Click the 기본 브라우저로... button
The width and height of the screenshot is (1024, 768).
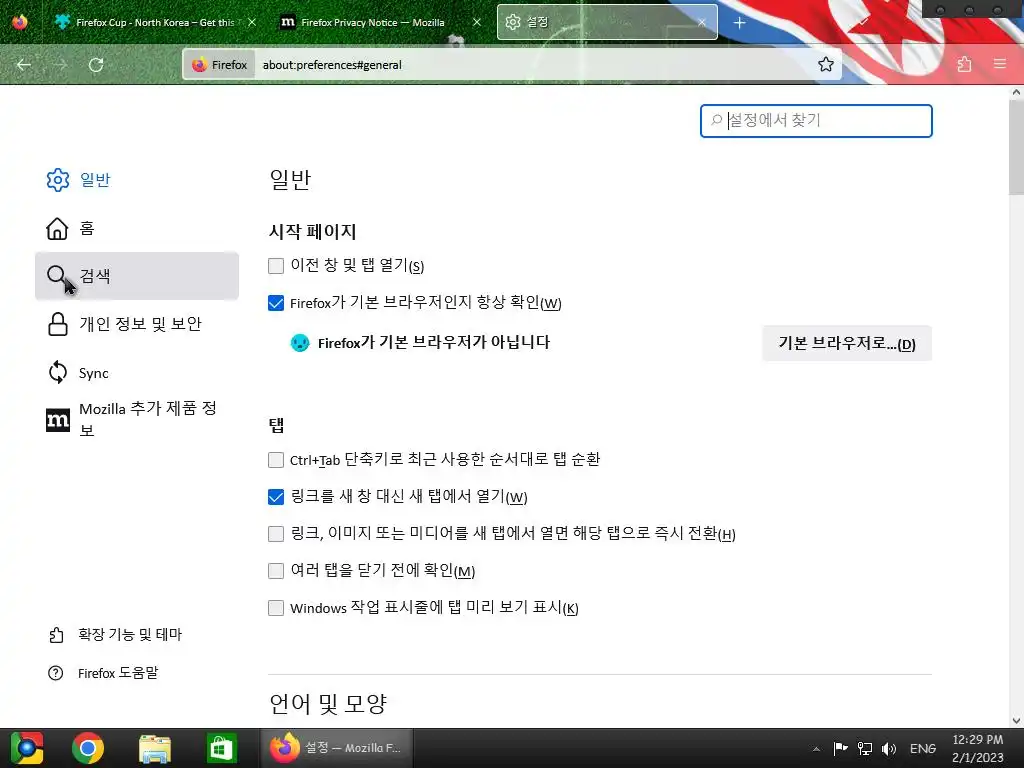846,344
